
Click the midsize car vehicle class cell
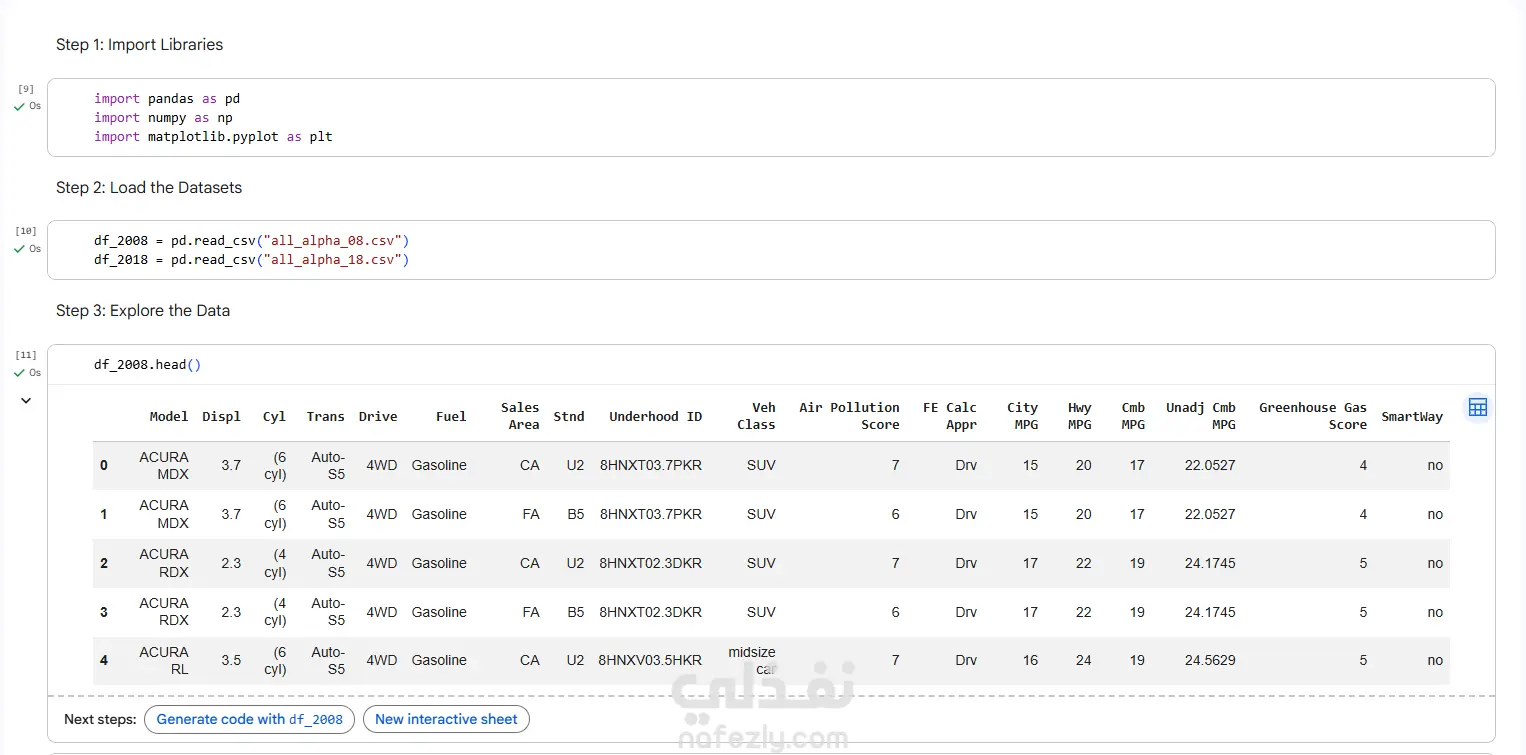pos(752,661)
